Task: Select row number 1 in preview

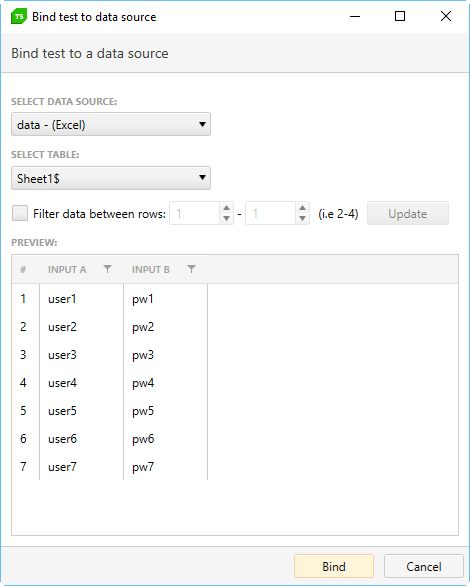Action: [x=23, y=299]
